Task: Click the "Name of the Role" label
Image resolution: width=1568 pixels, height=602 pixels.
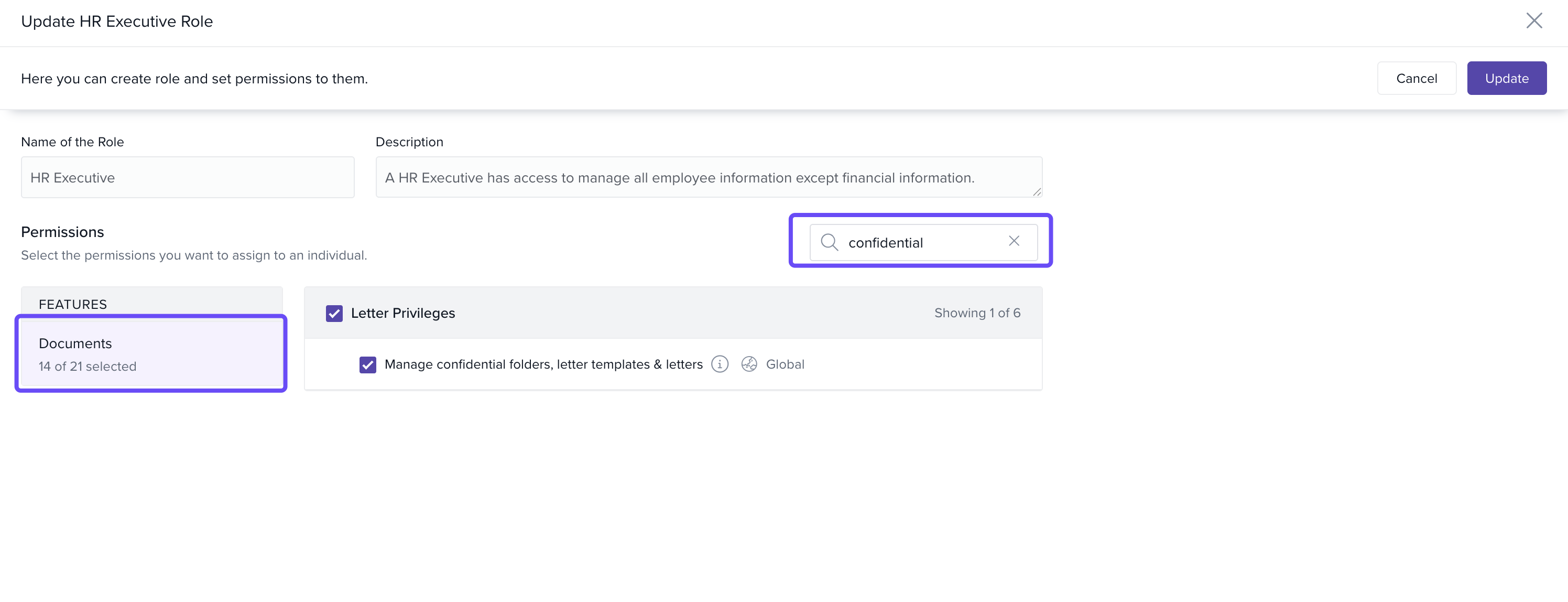Action: (72, 142)
